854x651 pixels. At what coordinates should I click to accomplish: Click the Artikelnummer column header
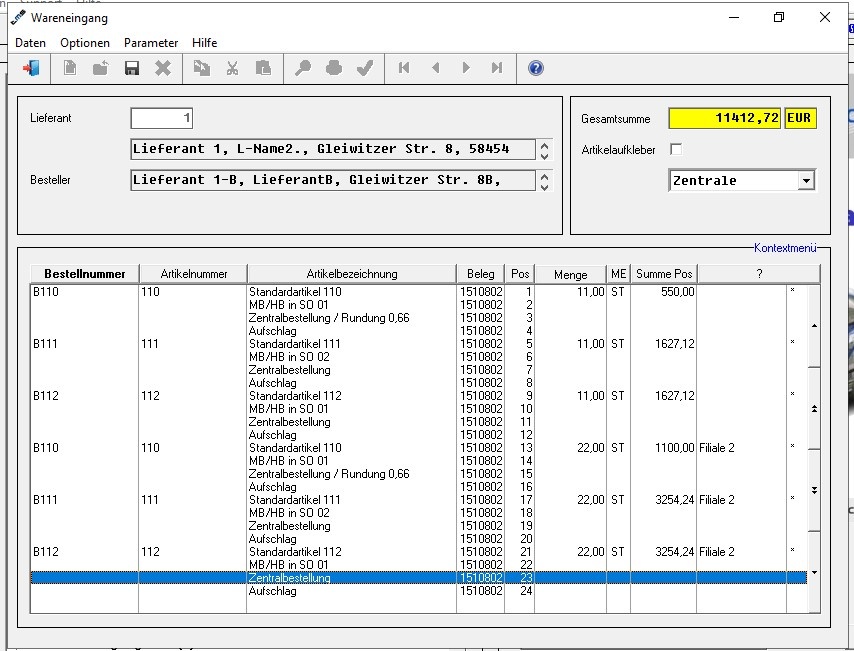[193, 274]
